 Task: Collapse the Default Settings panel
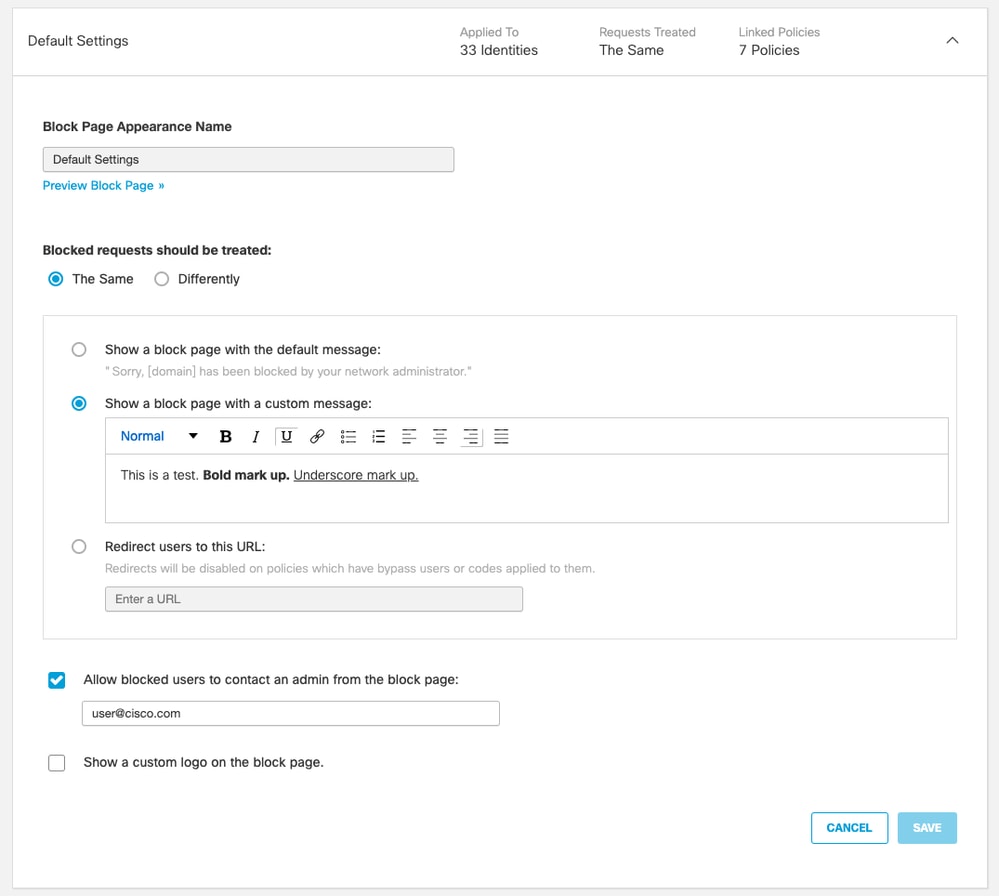point(952,41)
